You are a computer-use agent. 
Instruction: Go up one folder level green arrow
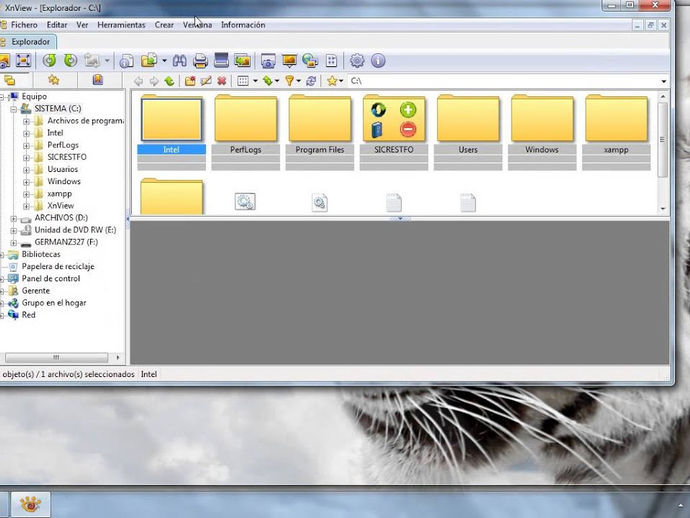coord(169,81)
